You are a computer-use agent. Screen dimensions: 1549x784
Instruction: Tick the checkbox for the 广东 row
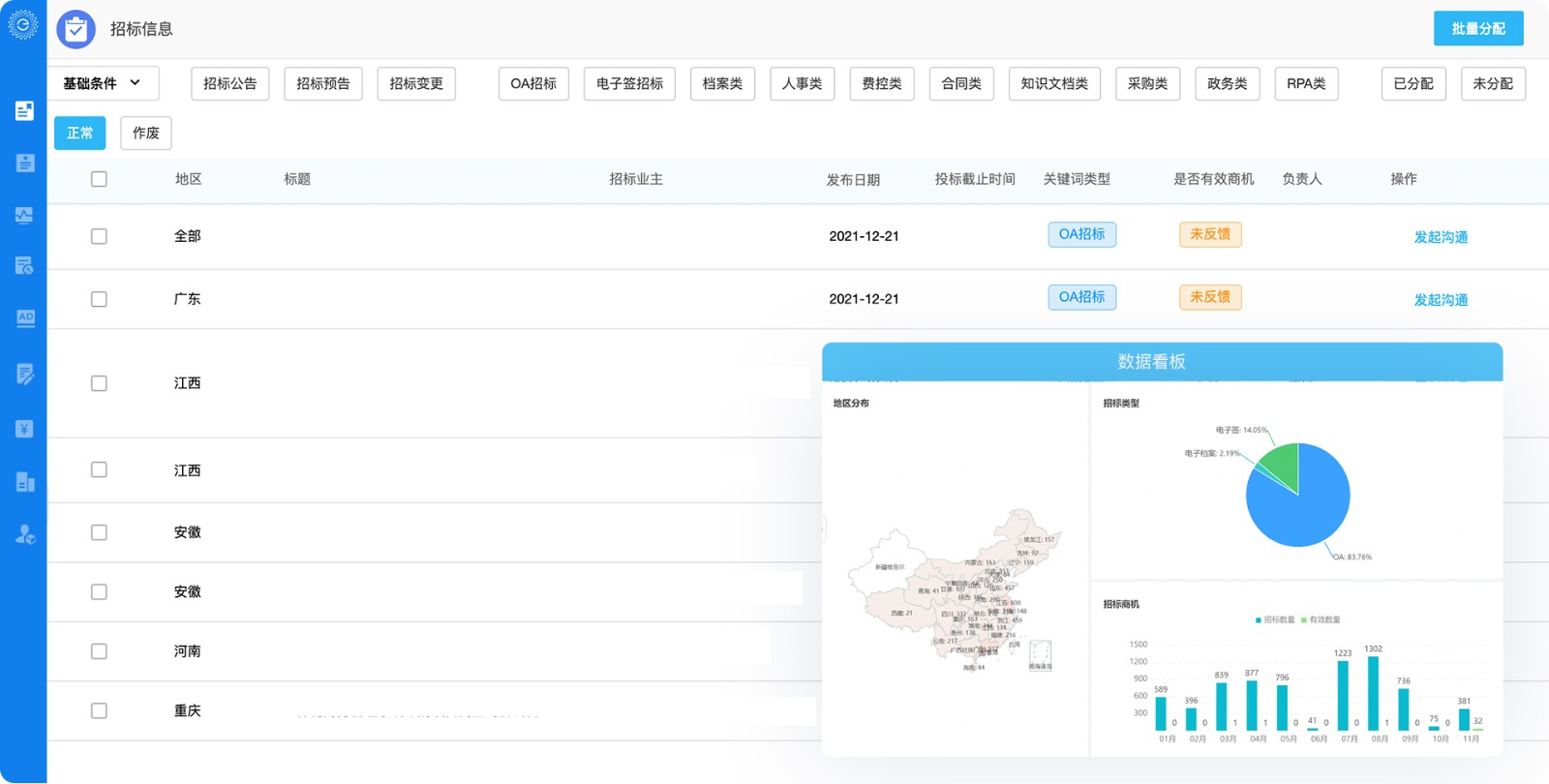99,299
